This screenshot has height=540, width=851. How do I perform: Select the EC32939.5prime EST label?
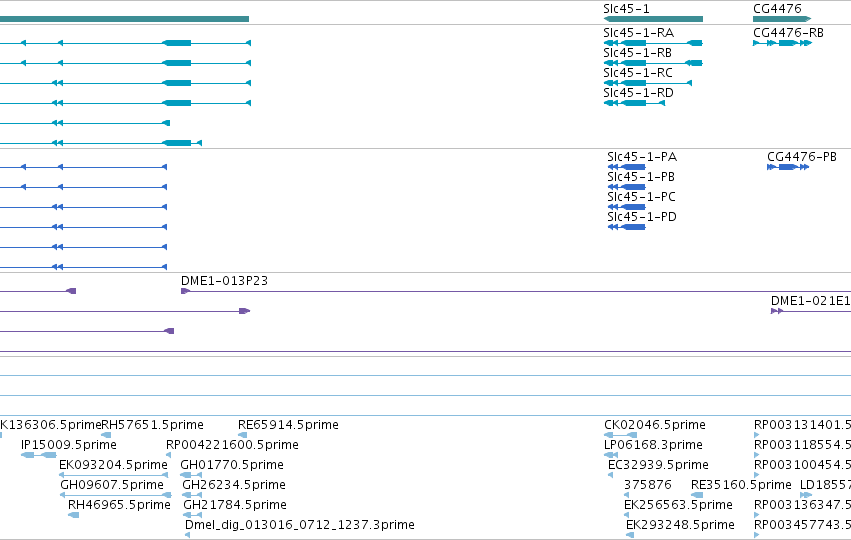coord(658,465)
